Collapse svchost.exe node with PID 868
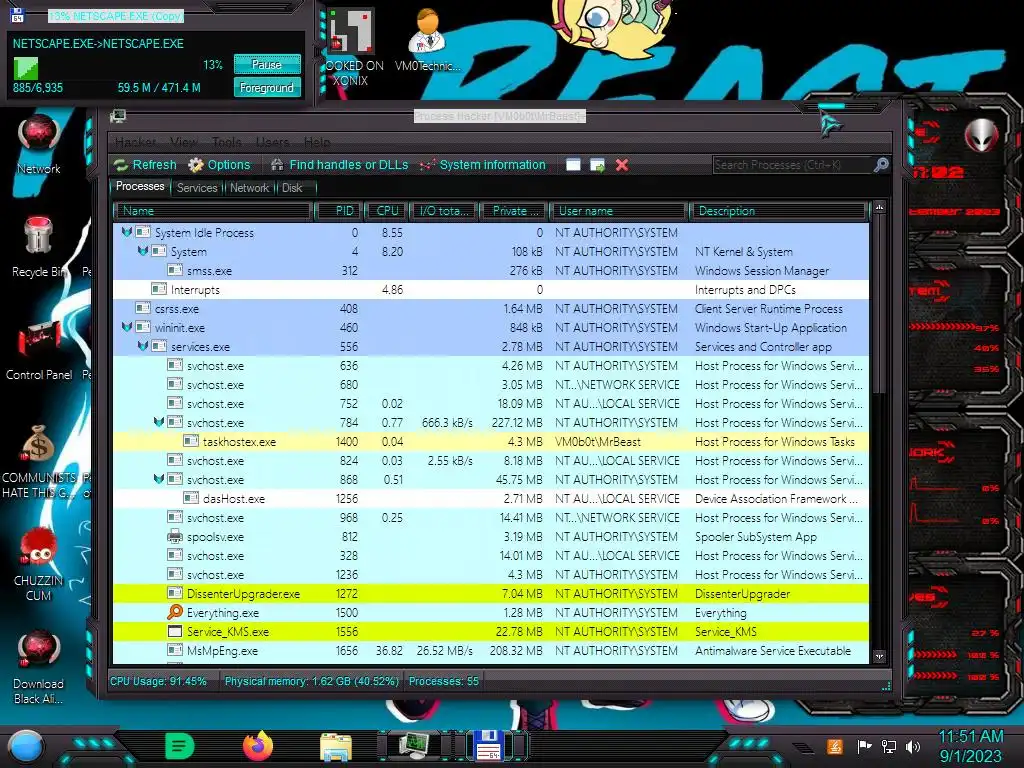The width and height of the screenshot is (1024, 768). click(x=159, y=479)
